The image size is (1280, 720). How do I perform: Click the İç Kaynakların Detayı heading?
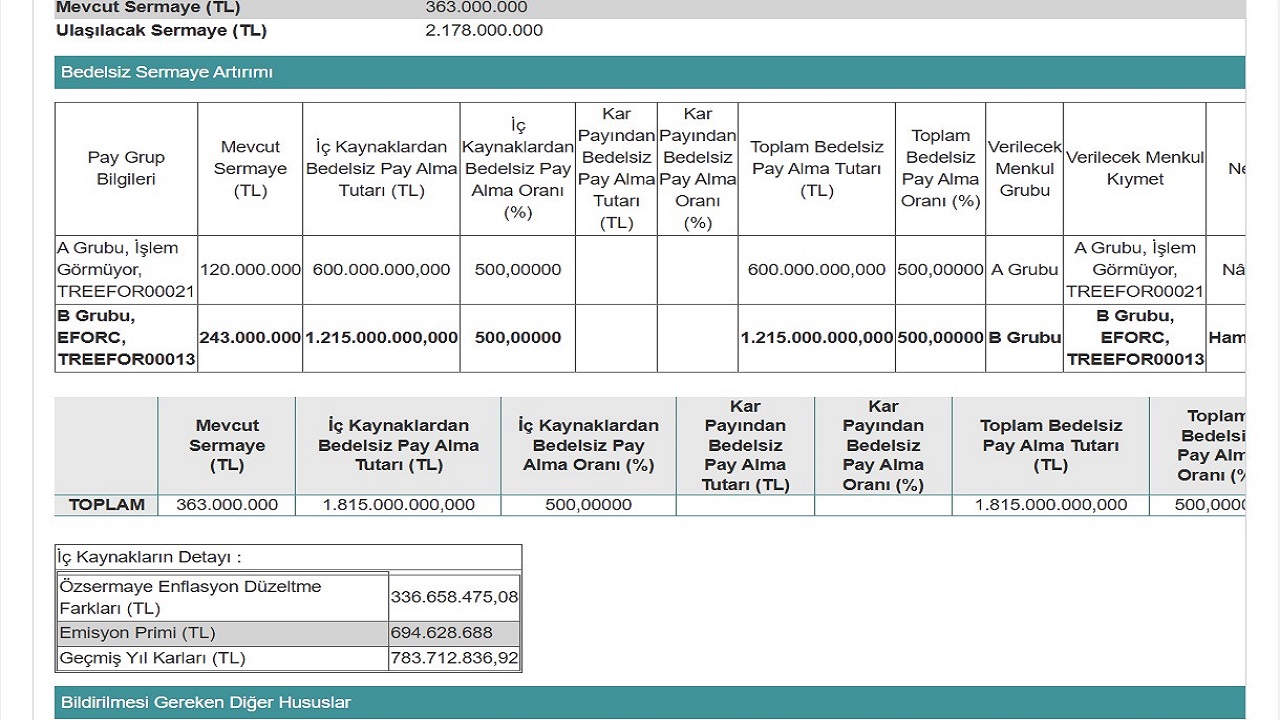click(149, 557)
